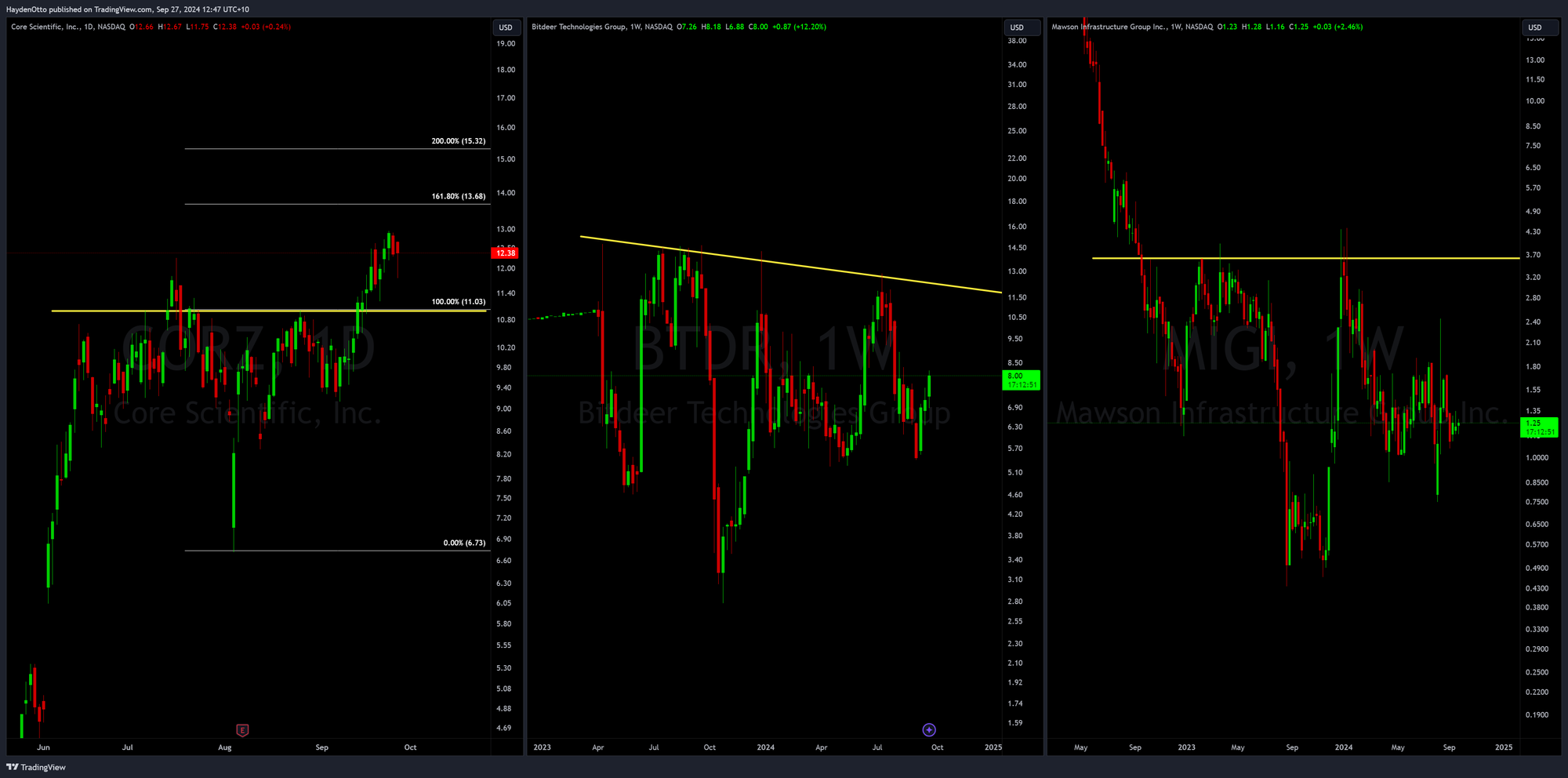Viewport: 1568px width, 778px height.
Task: Click the 0.00% (6.73) Fibonacci label
Action: tap(464, 543)
